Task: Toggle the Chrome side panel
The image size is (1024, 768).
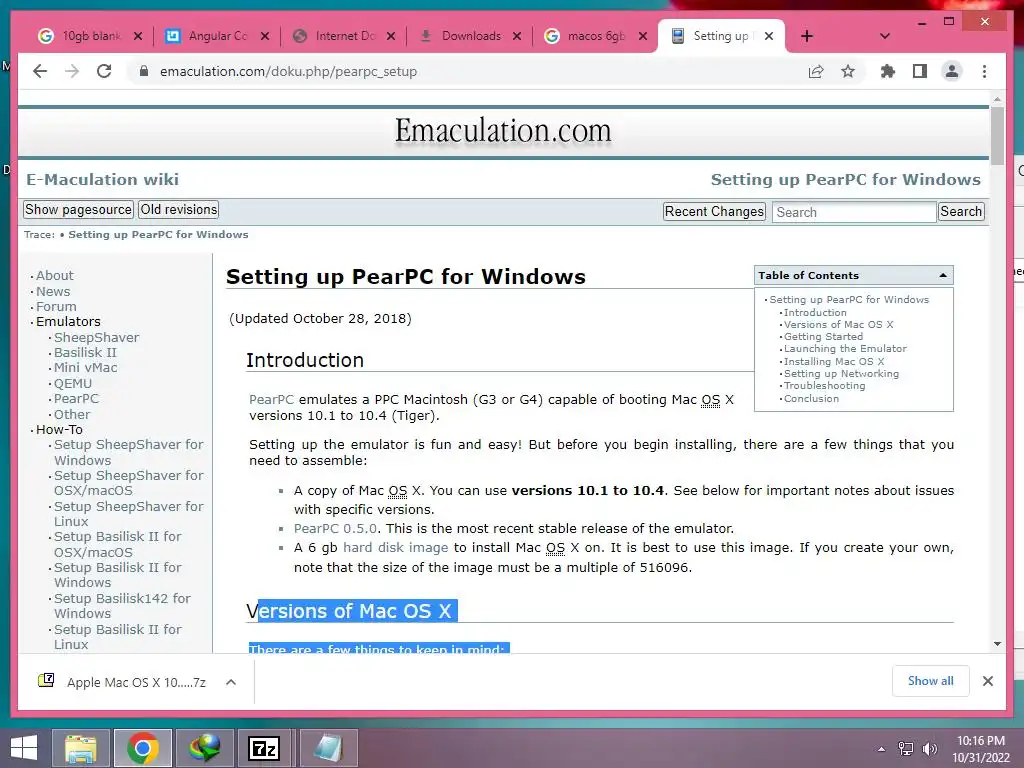Action: (x=920, y=71)
